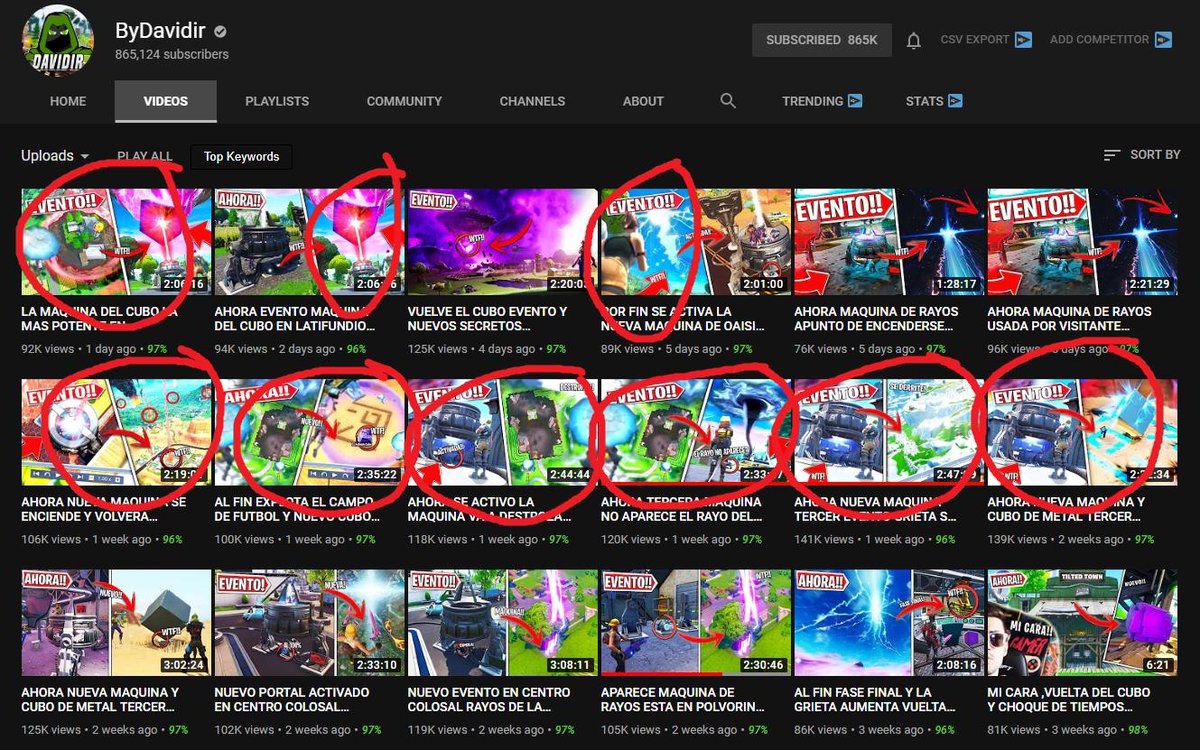Open thumbnail of video lasting 2:08:16

point(888,622)
